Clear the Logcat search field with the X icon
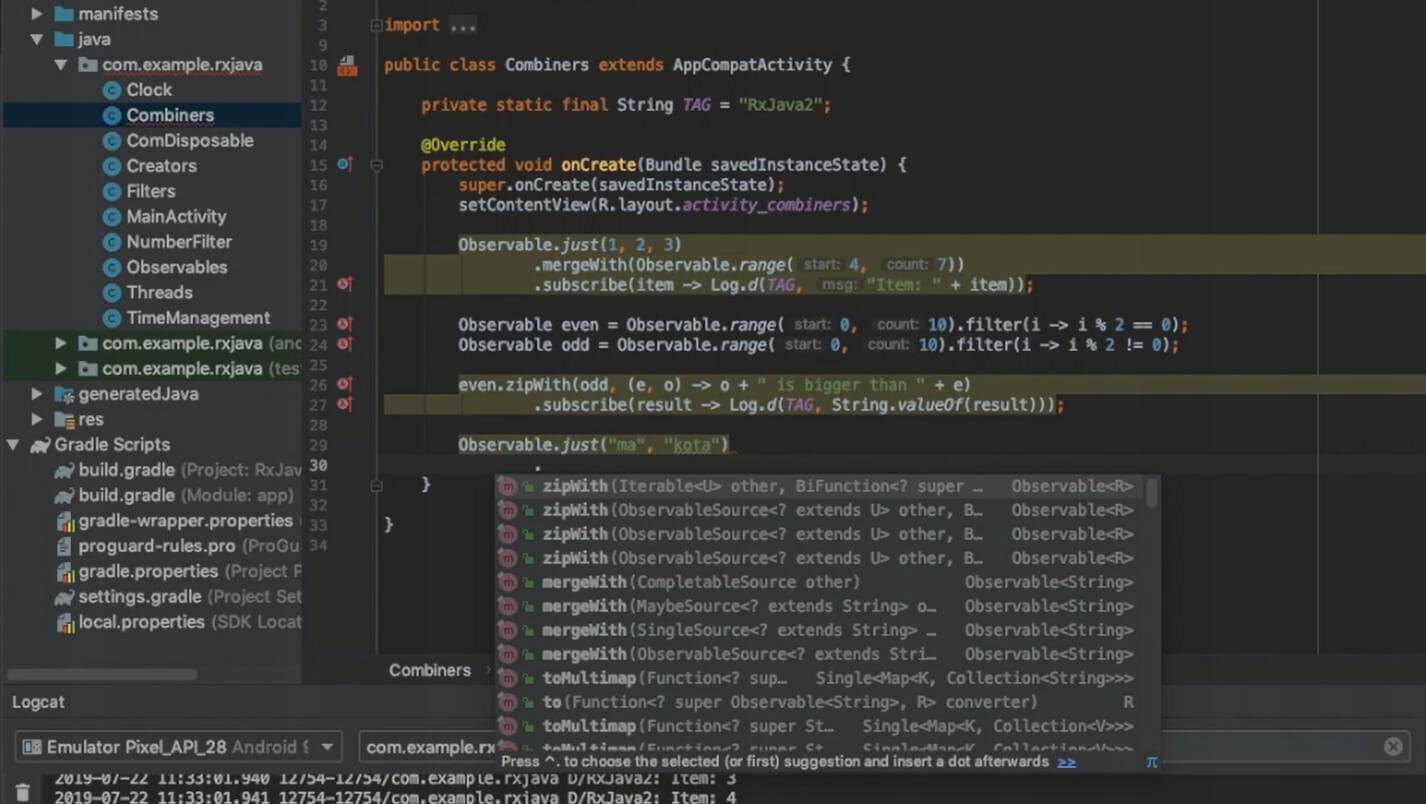 (1393, 747)
